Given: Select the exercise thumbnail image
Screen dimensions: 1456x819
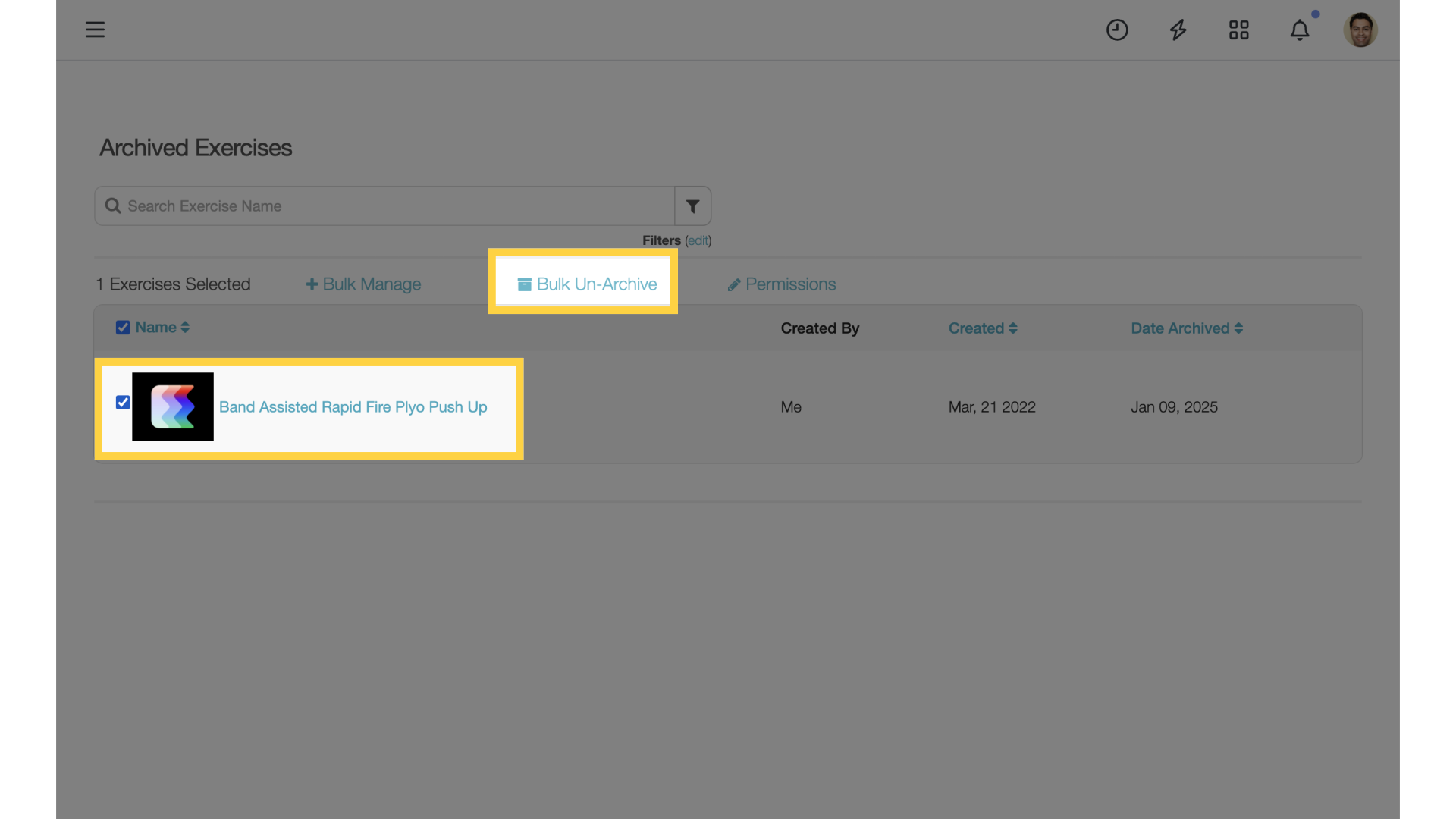Looking at the screenshot, I should pyautogui.click(x=173, y=407).
